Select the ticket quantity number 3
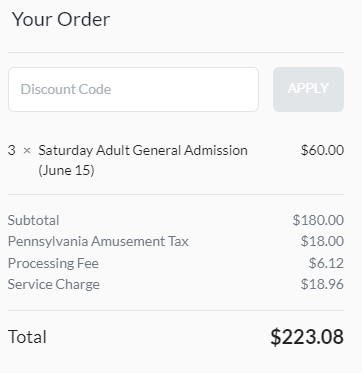Screen dimensions: 362x373 (x=12, y=150)
